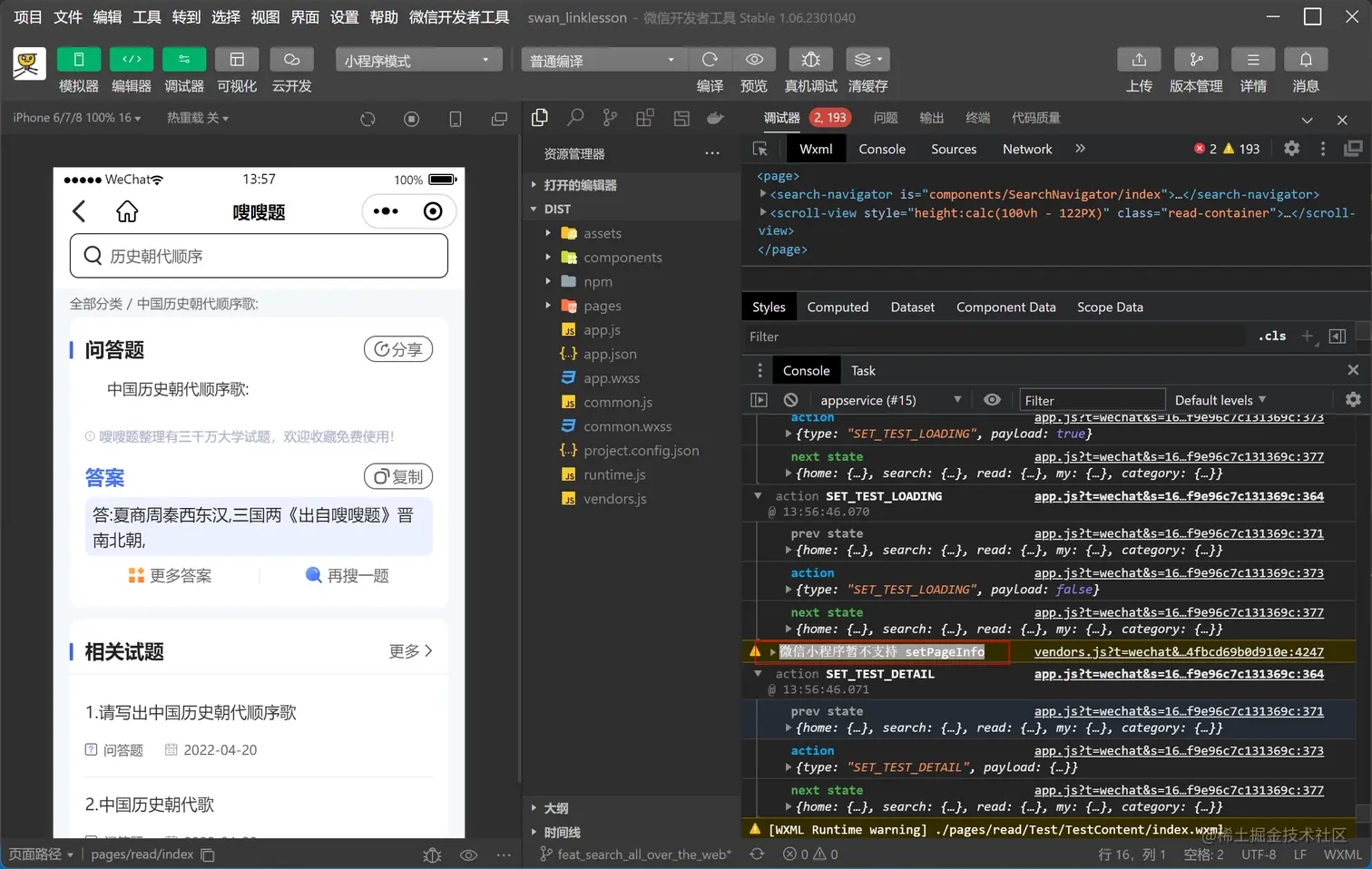
Task: Select the Network devtools tab
Action: pos(1027,149)
